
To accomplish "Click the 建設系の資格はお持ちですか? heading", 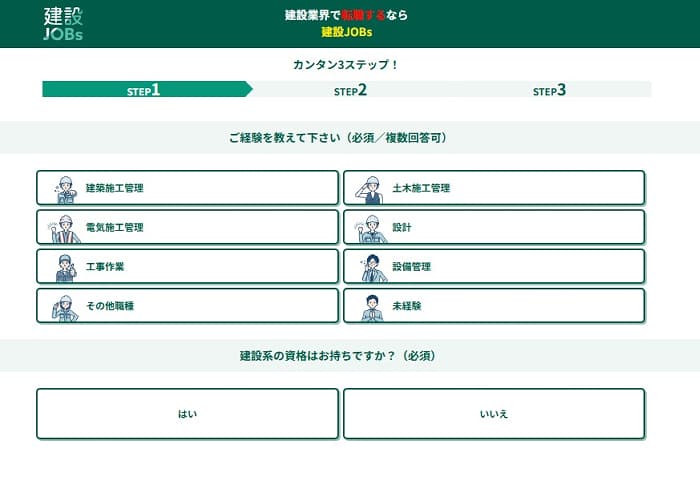I will [x=338, y=356].
